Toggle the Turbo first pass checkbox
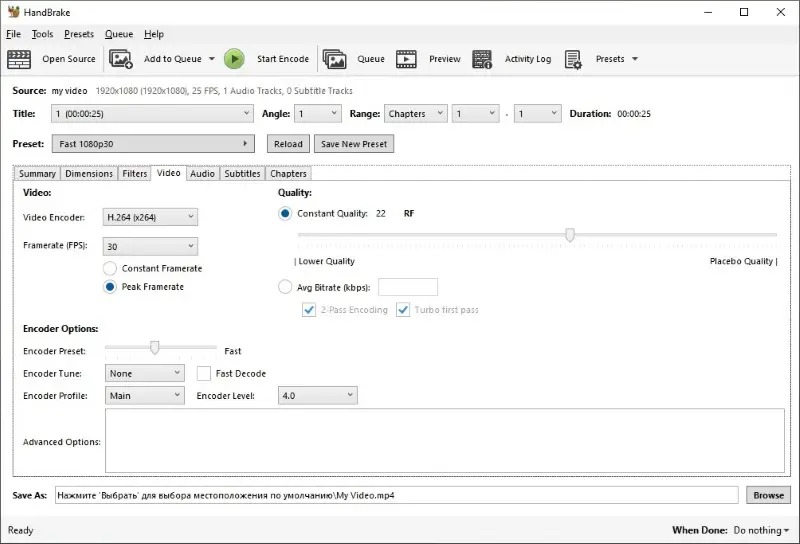The image size is (800, 544). coord(403,310)
